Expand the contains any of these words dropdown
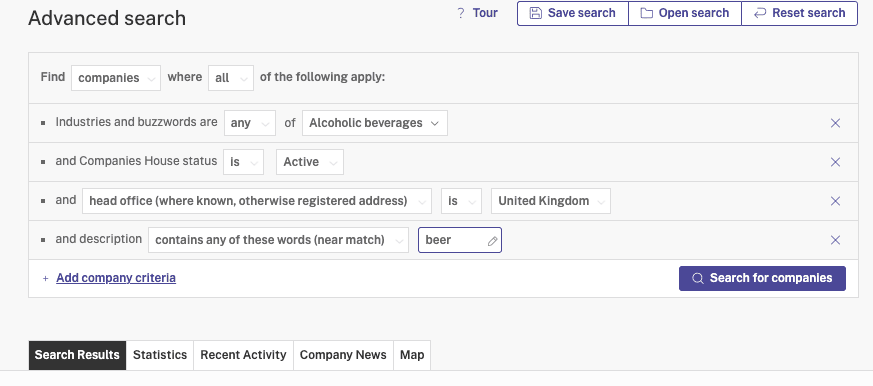The image size is (873, 386). click(x=278, y=240)
